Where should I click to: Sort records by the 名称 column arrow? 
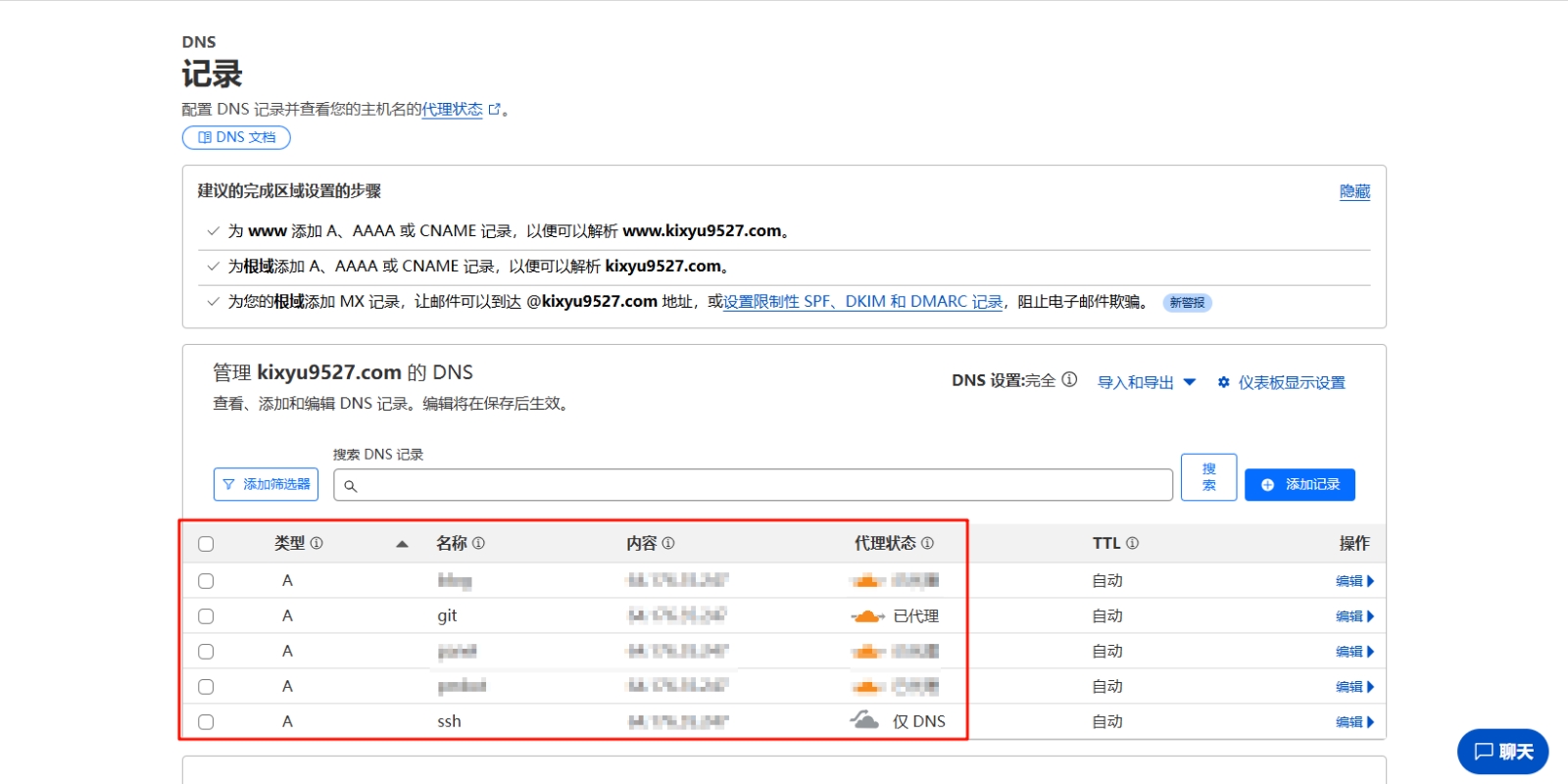(x=402, y=544)
